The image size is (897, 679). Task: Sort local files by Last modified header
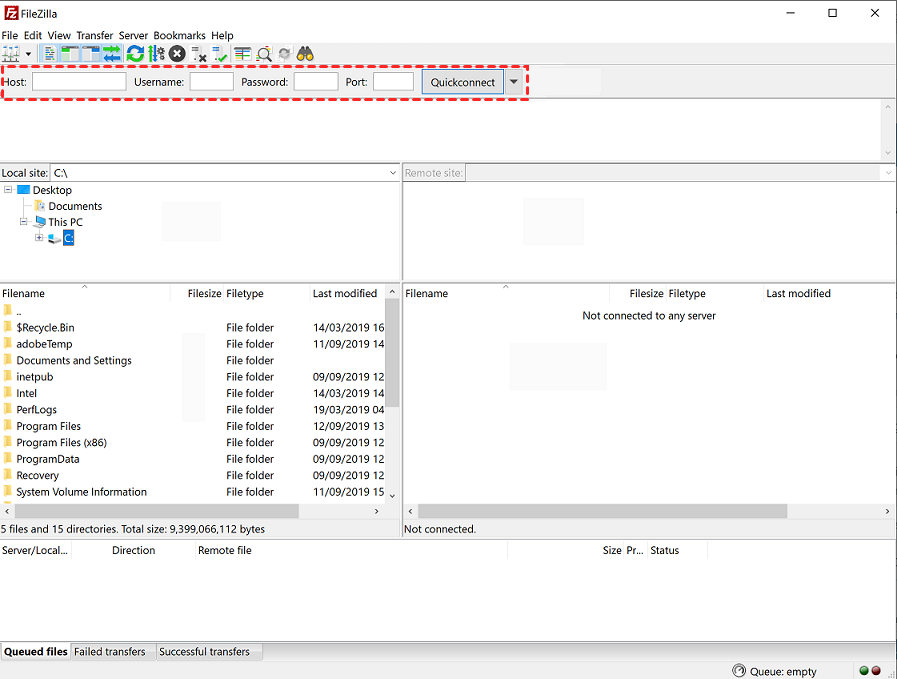point(345,294)
